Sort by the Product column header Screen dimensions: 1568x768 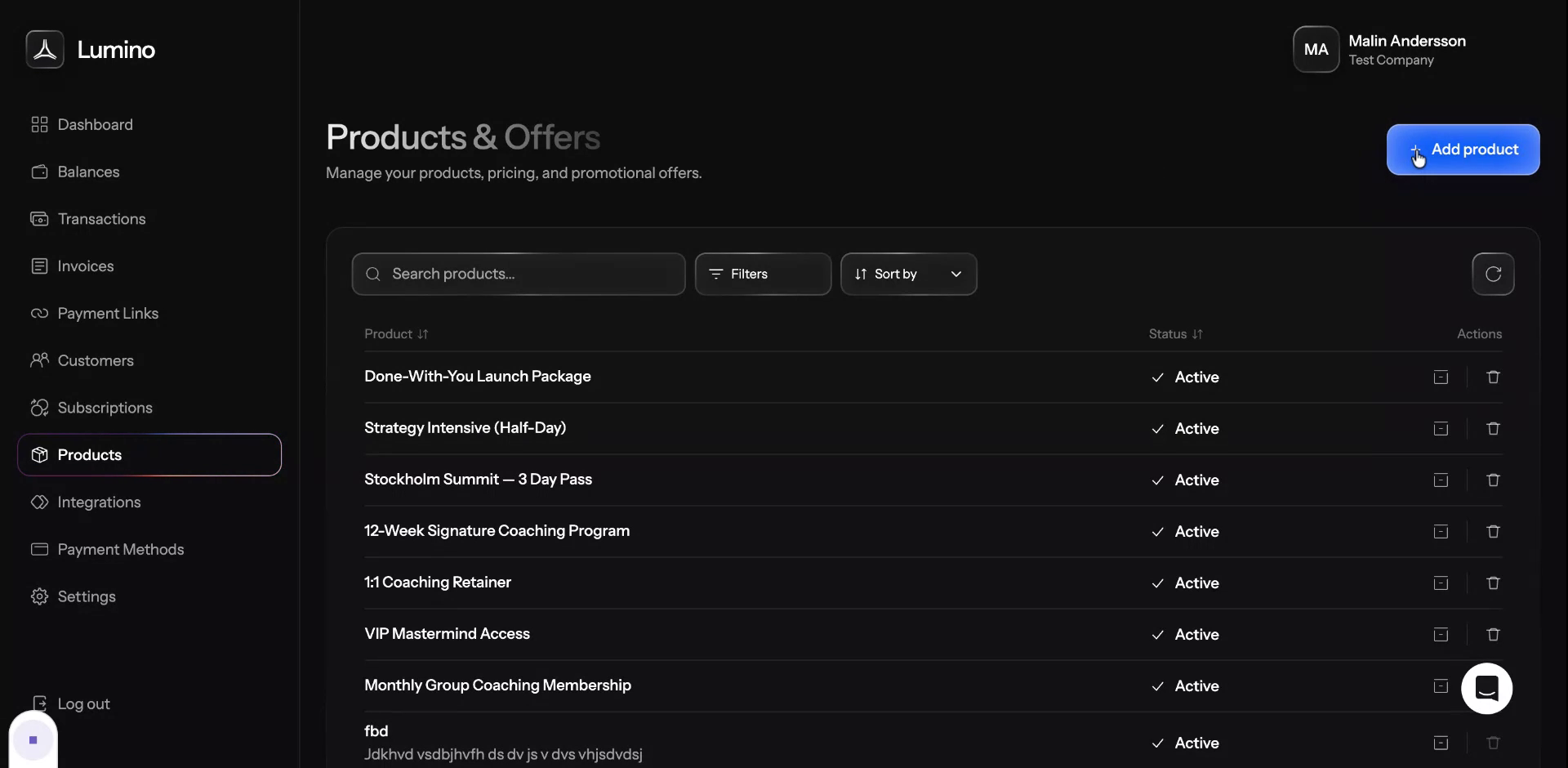(x=396, y=334)
